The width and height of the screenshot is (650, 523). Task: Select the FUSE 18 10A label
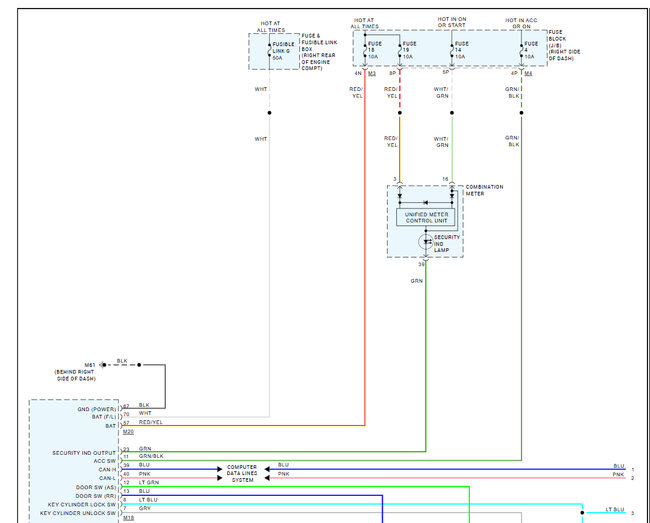pyautogui.click(x=375, y=50)
